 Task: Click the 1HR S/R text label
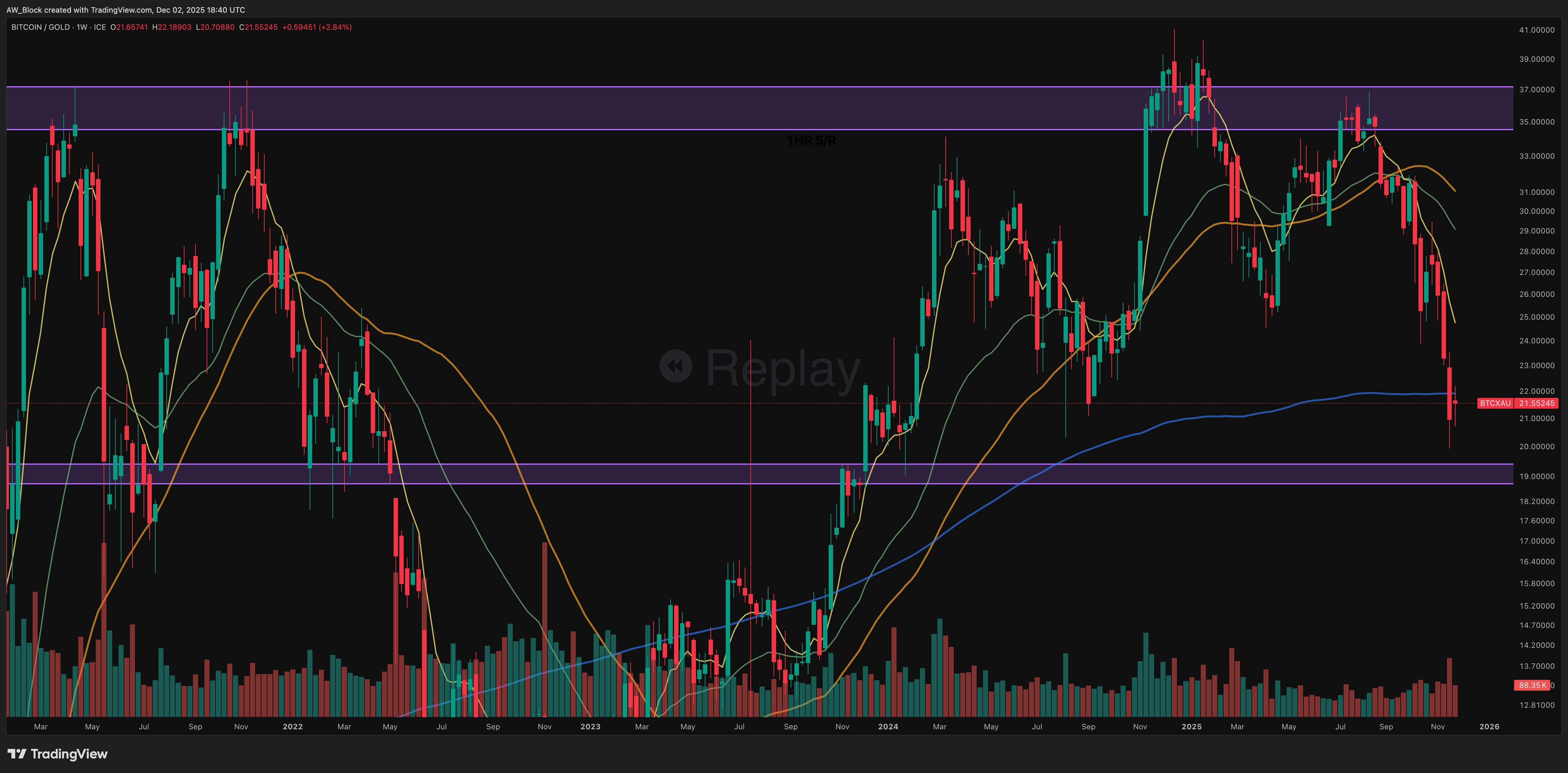click(x=811, y=141)
